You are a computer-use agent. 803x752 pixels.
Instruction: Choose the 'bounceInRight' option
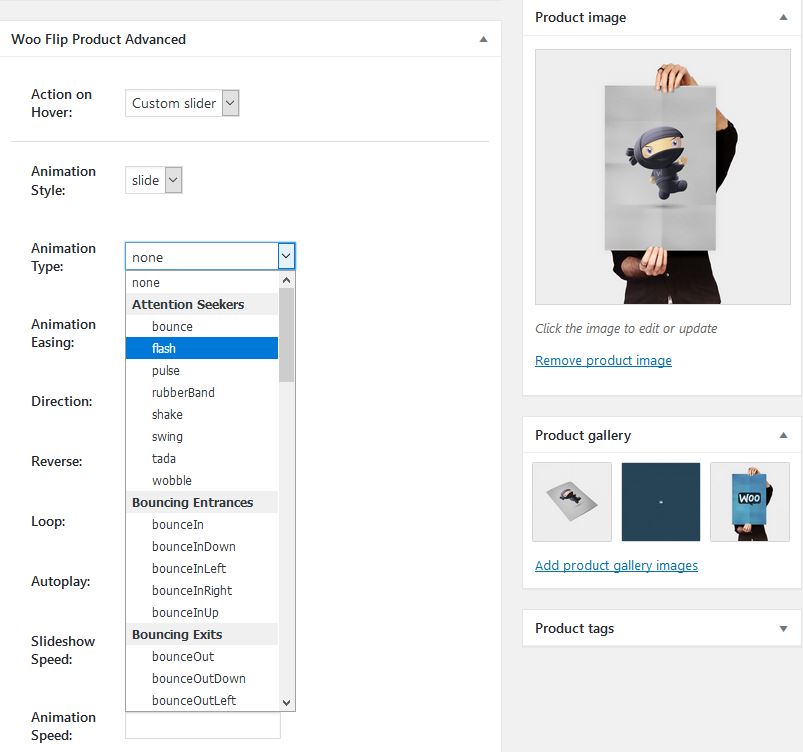(202, 591)
